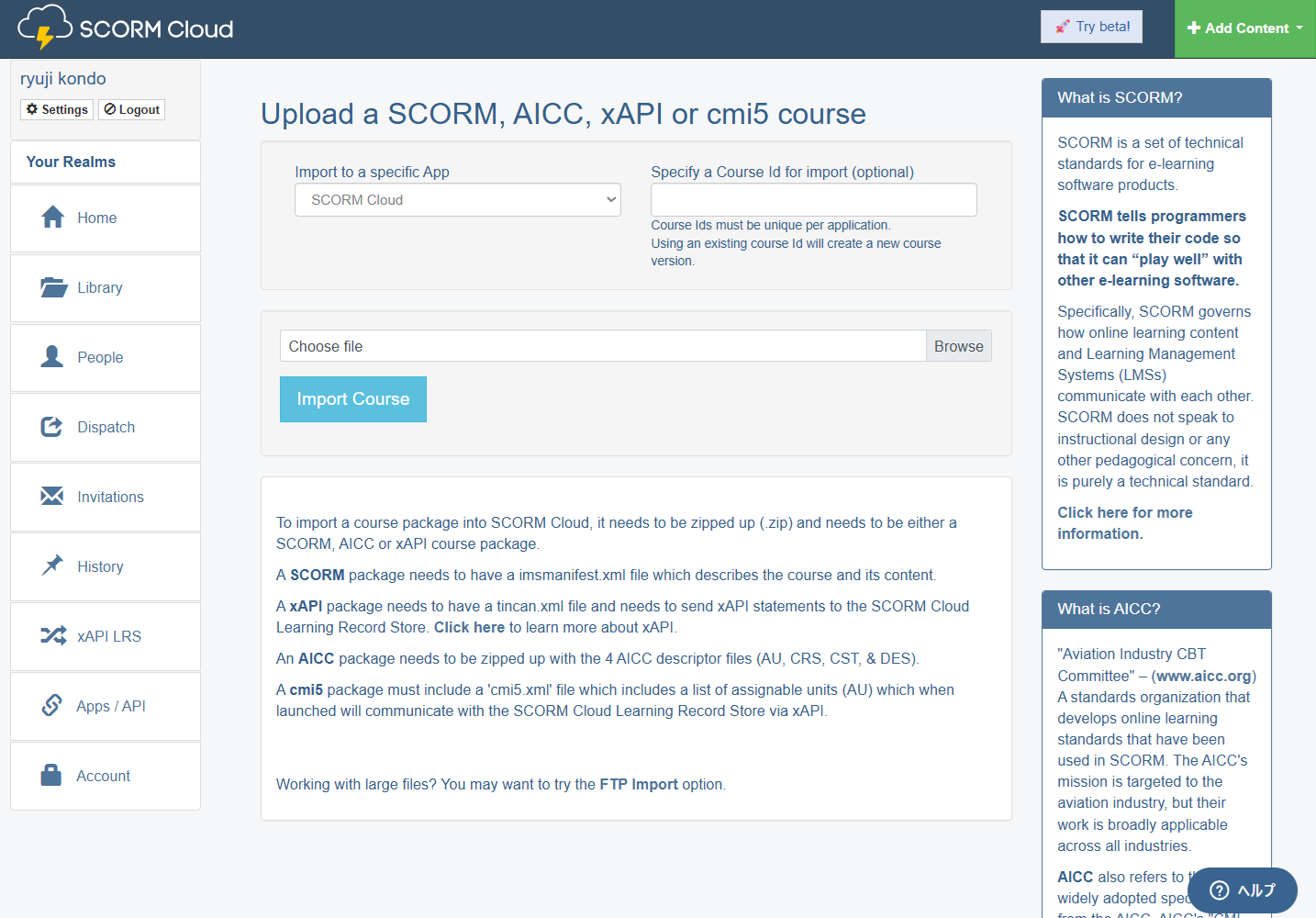Open the Settings button under username

(57, 109)
